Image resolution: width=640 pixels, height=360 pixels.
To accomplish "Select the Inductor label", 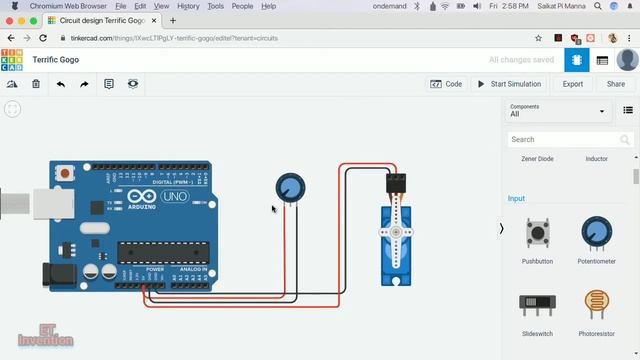I will click(596, 159).
